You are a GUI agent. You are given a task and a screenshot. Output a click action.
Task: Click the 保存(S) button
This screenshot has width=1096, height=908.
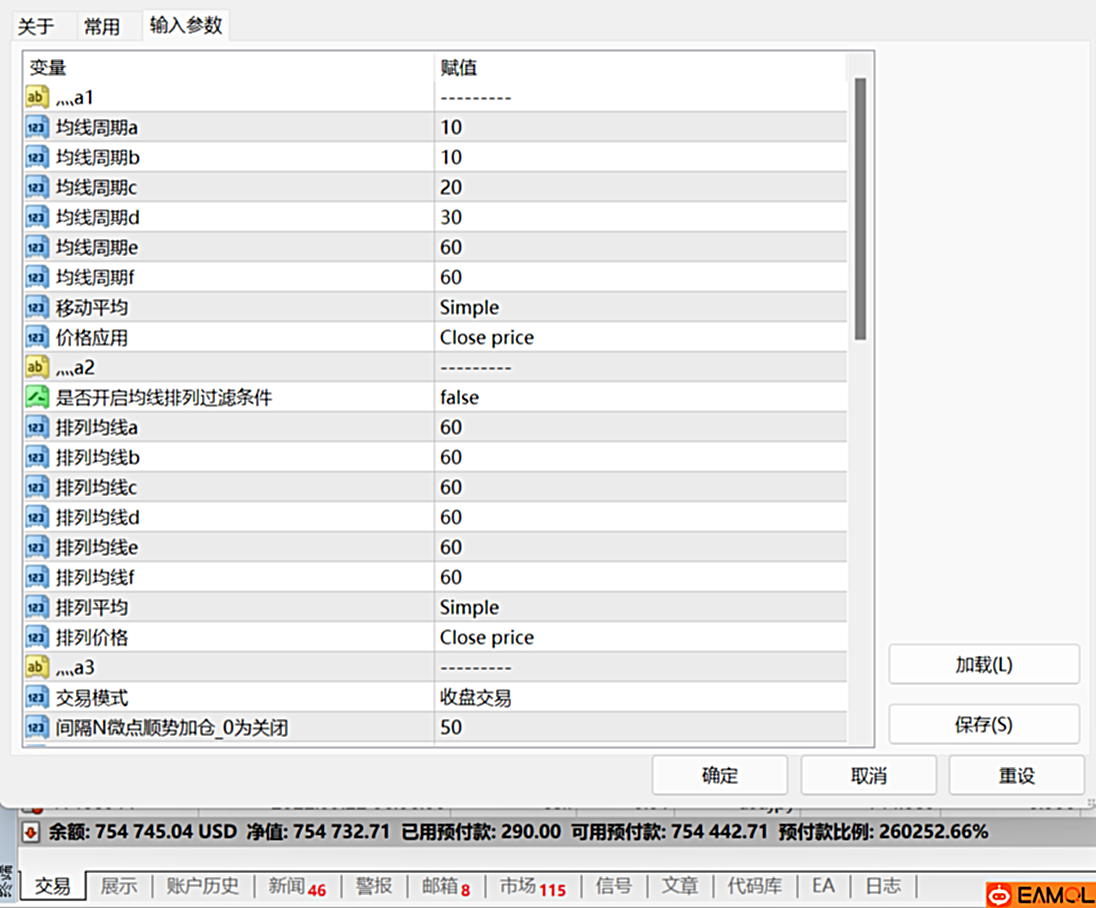pos(983,724)
